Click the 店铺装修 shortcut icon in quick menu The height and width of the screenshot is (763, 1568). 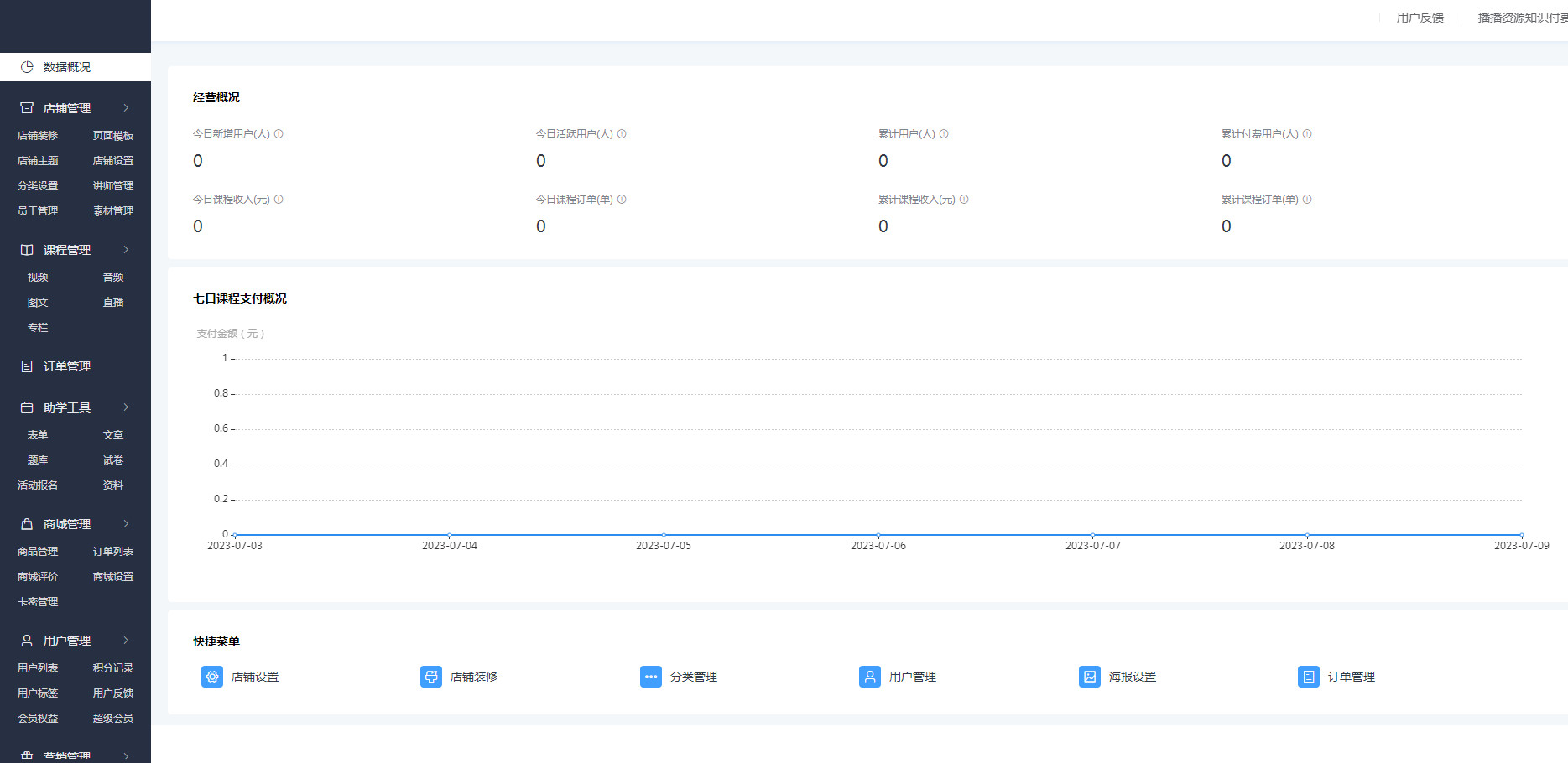point(431,677)
